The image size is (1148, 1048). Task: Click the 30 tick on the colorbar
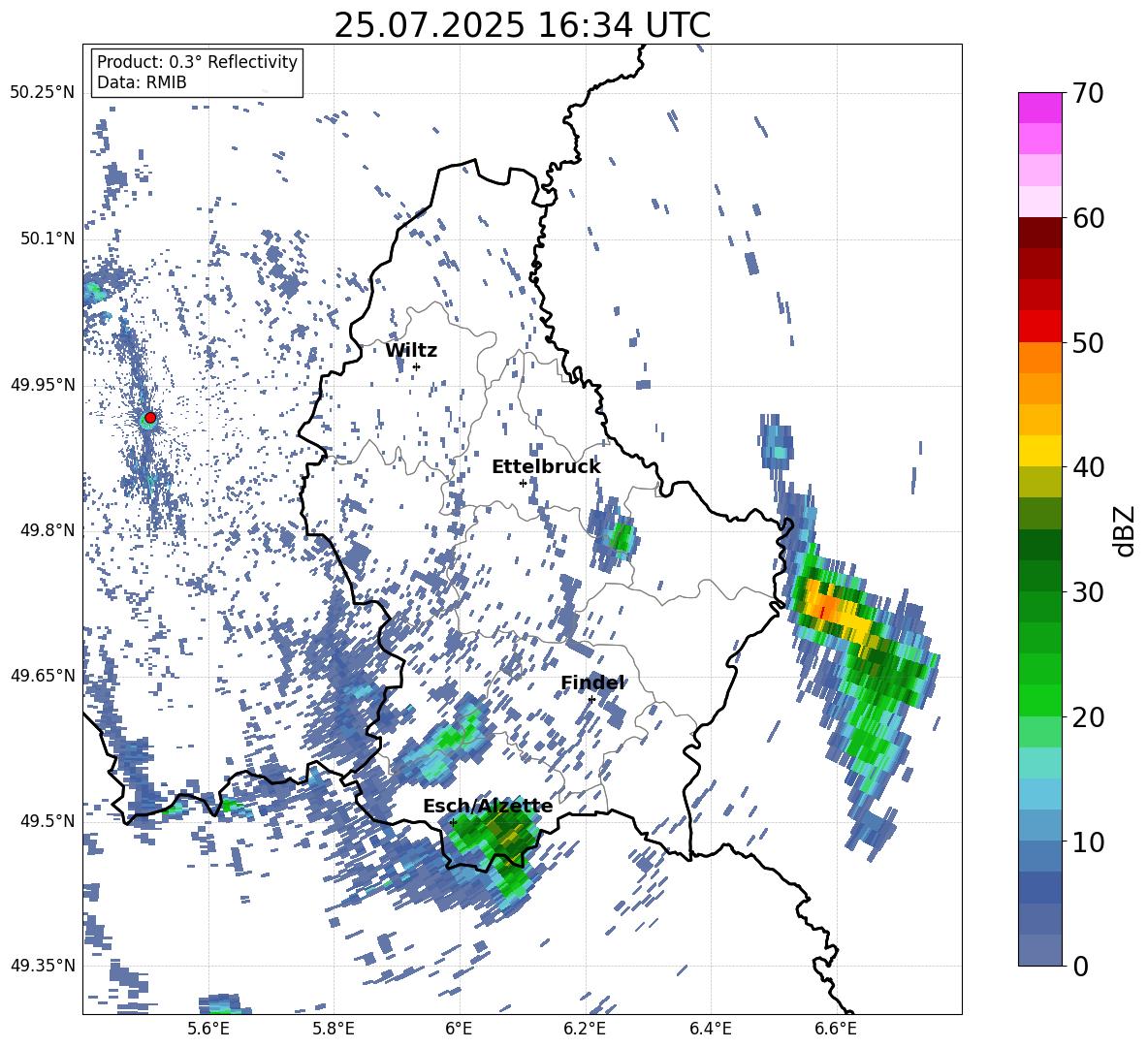(1088, 591)
